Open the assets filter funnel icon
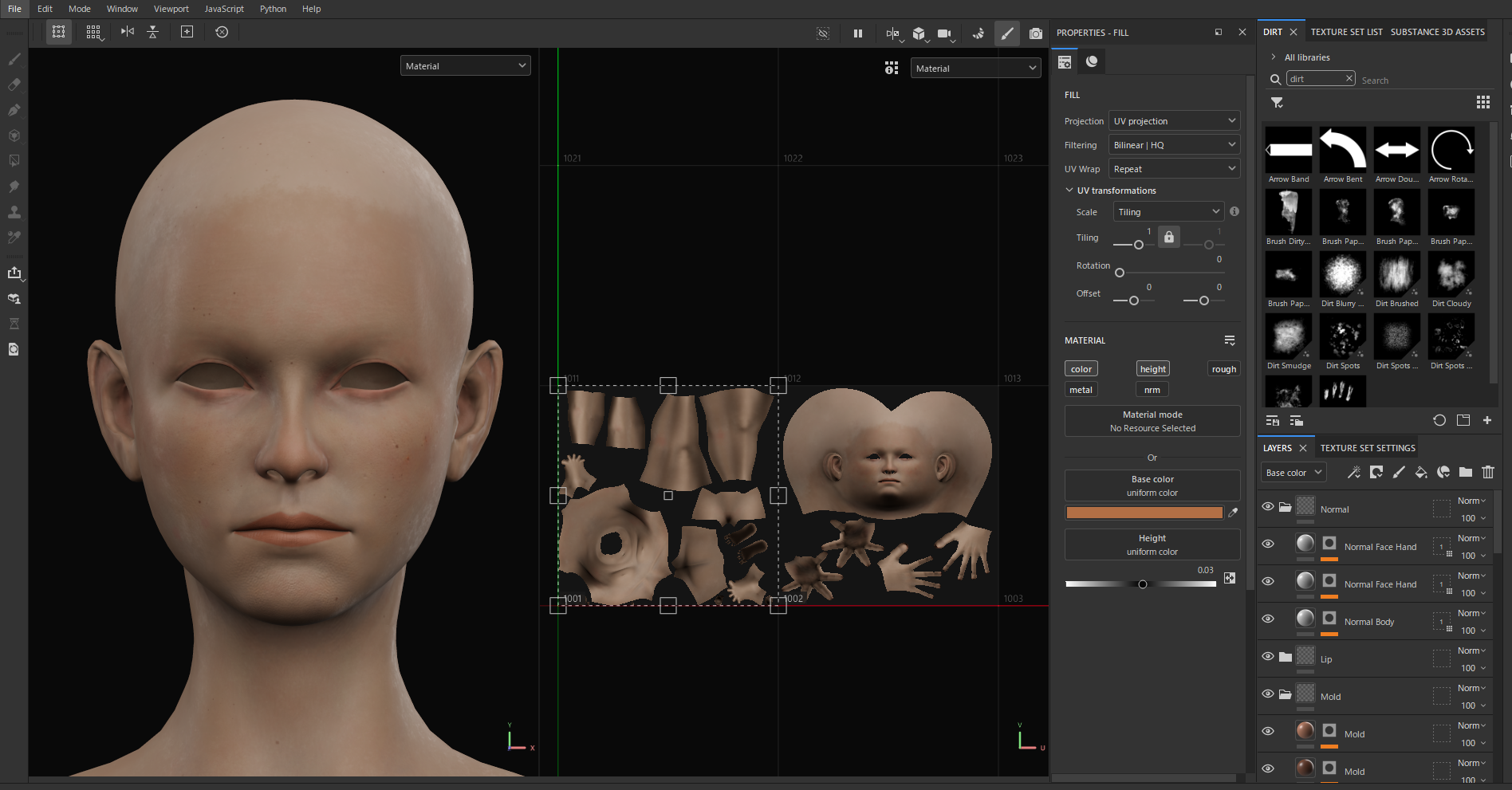The width and height of the screenshot is (1512, 790). coord(1277,102)
